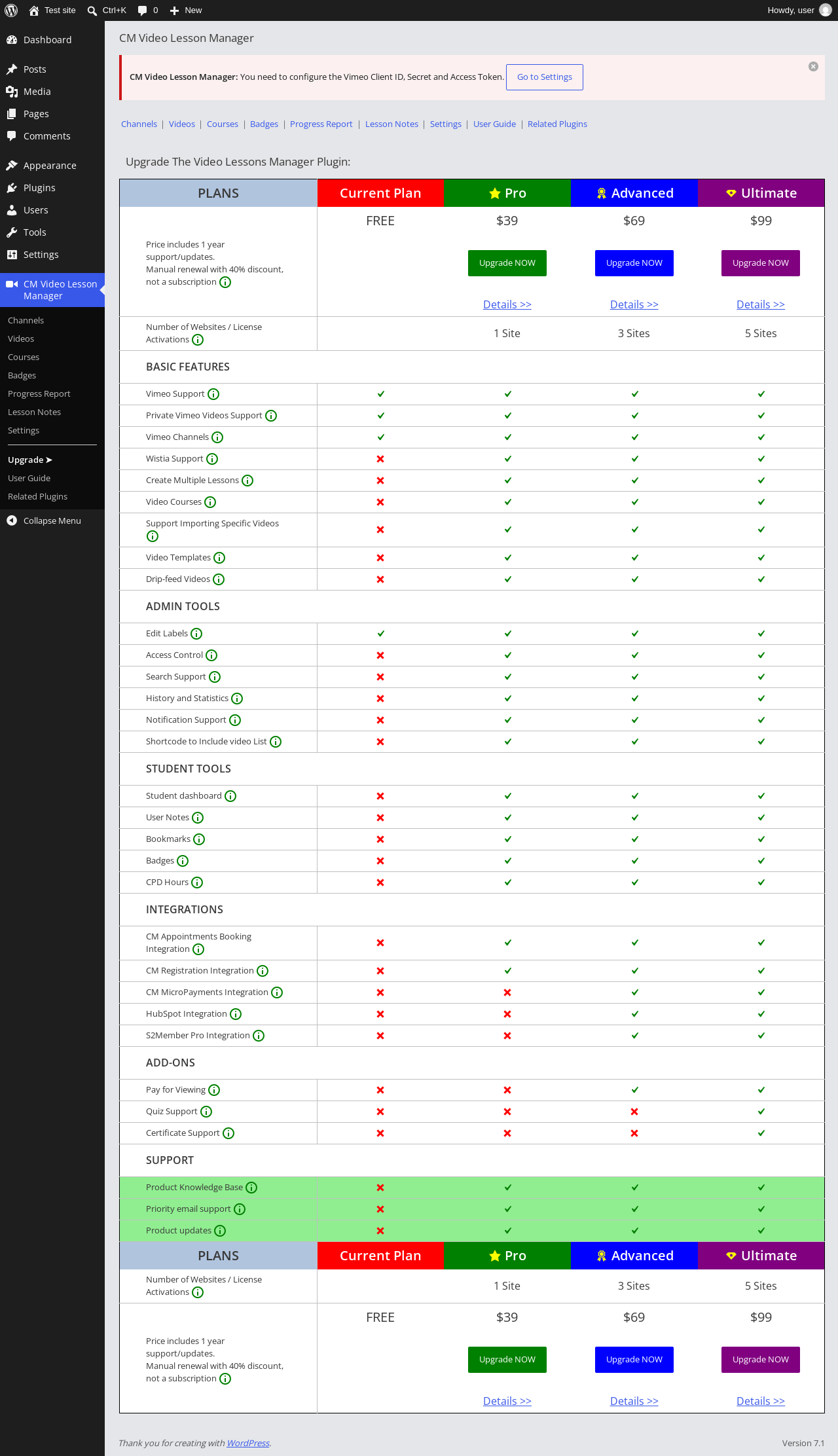Screen dimensions: 838x1456
Task: Show info for Vimeo Support
Action: pos(213,394)
